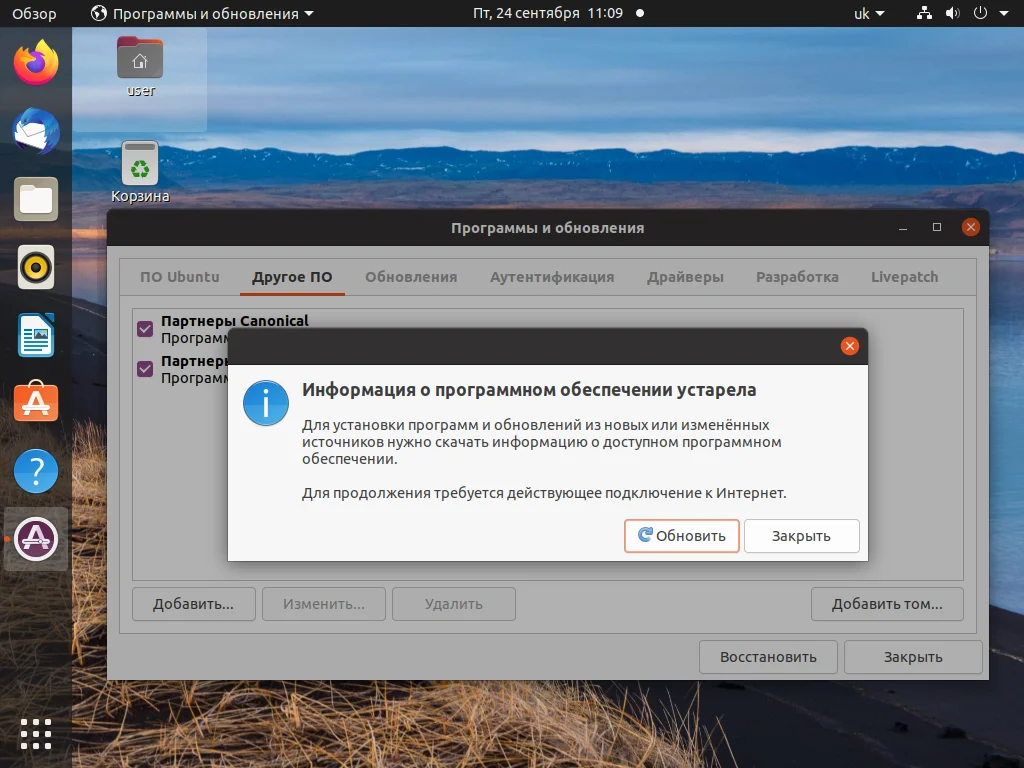The image size is (1024, 768).
Task: Click the volume speaker icon
Action: (953, 13)
